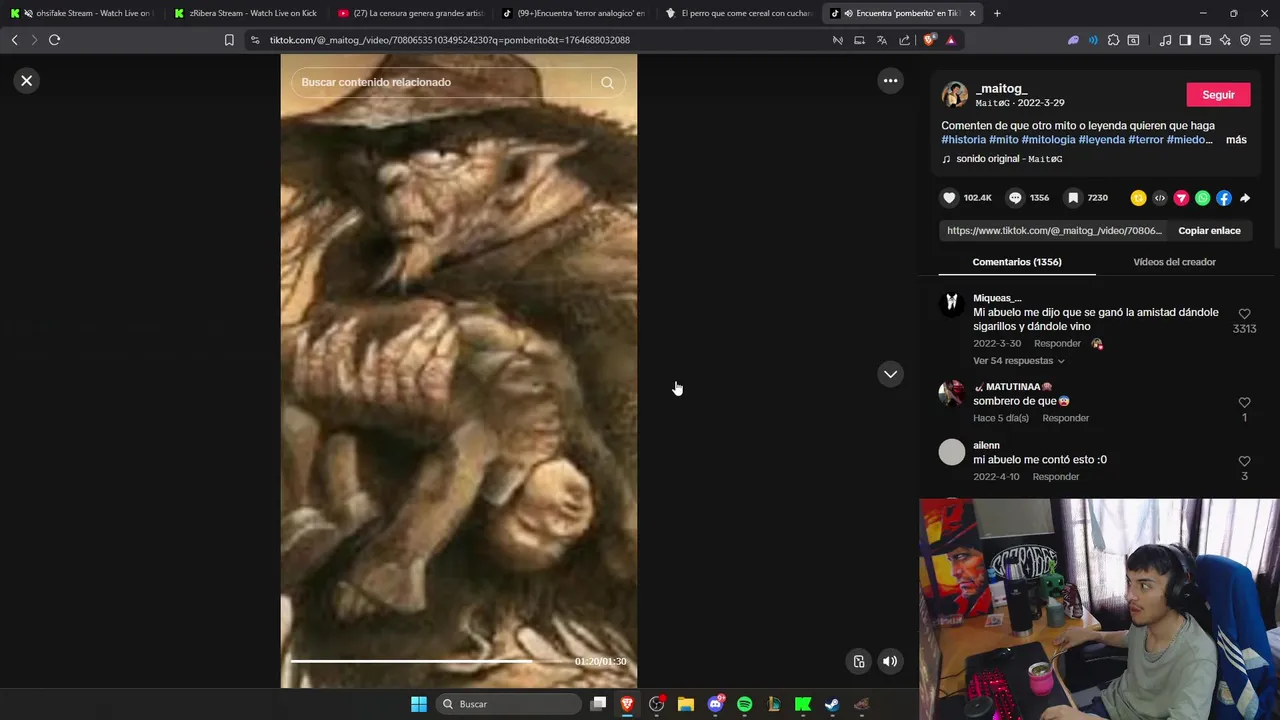This screenshot has width=1280, height=720.
Task: Click the #leyenda hashtag
Action: tap(1101, 140)
